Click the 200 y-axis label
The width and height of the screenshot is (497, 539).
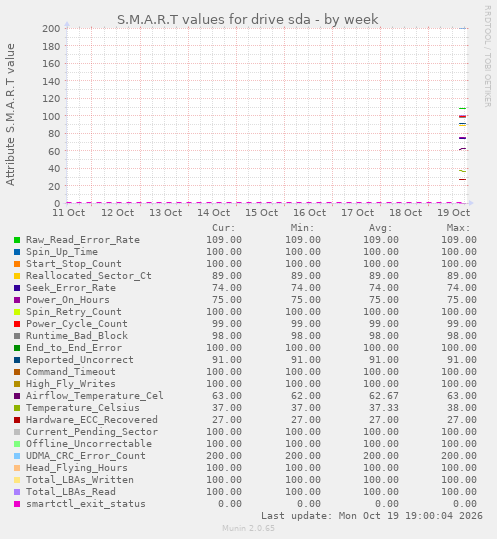coord(51,29)
